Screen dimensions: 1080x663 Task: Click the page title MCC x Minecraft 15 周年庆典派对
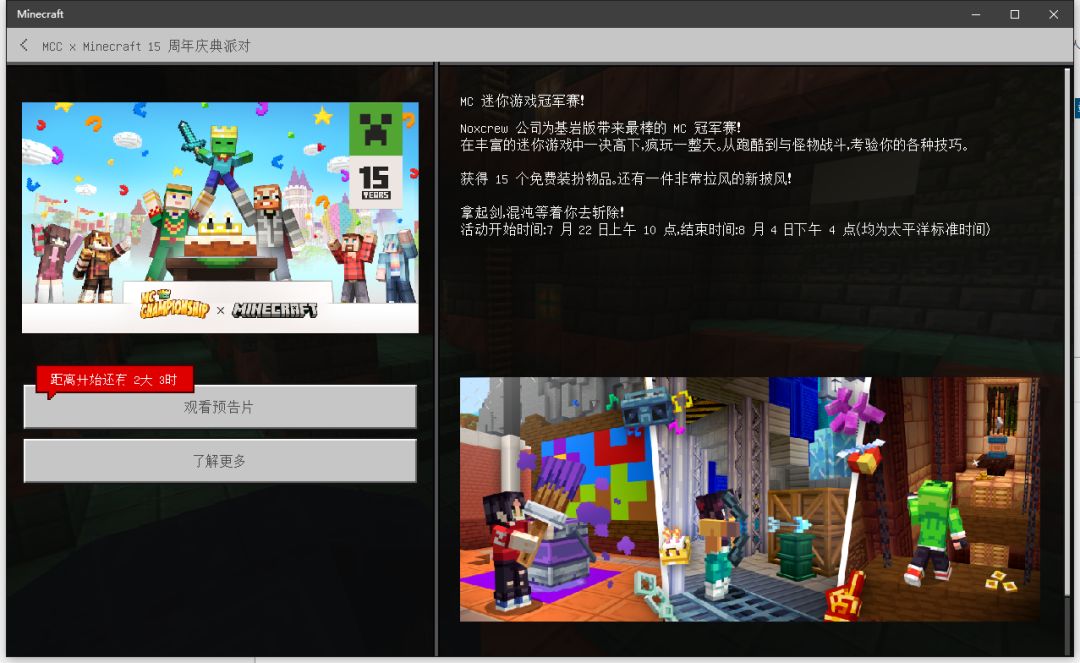click(x=146, y=46)
